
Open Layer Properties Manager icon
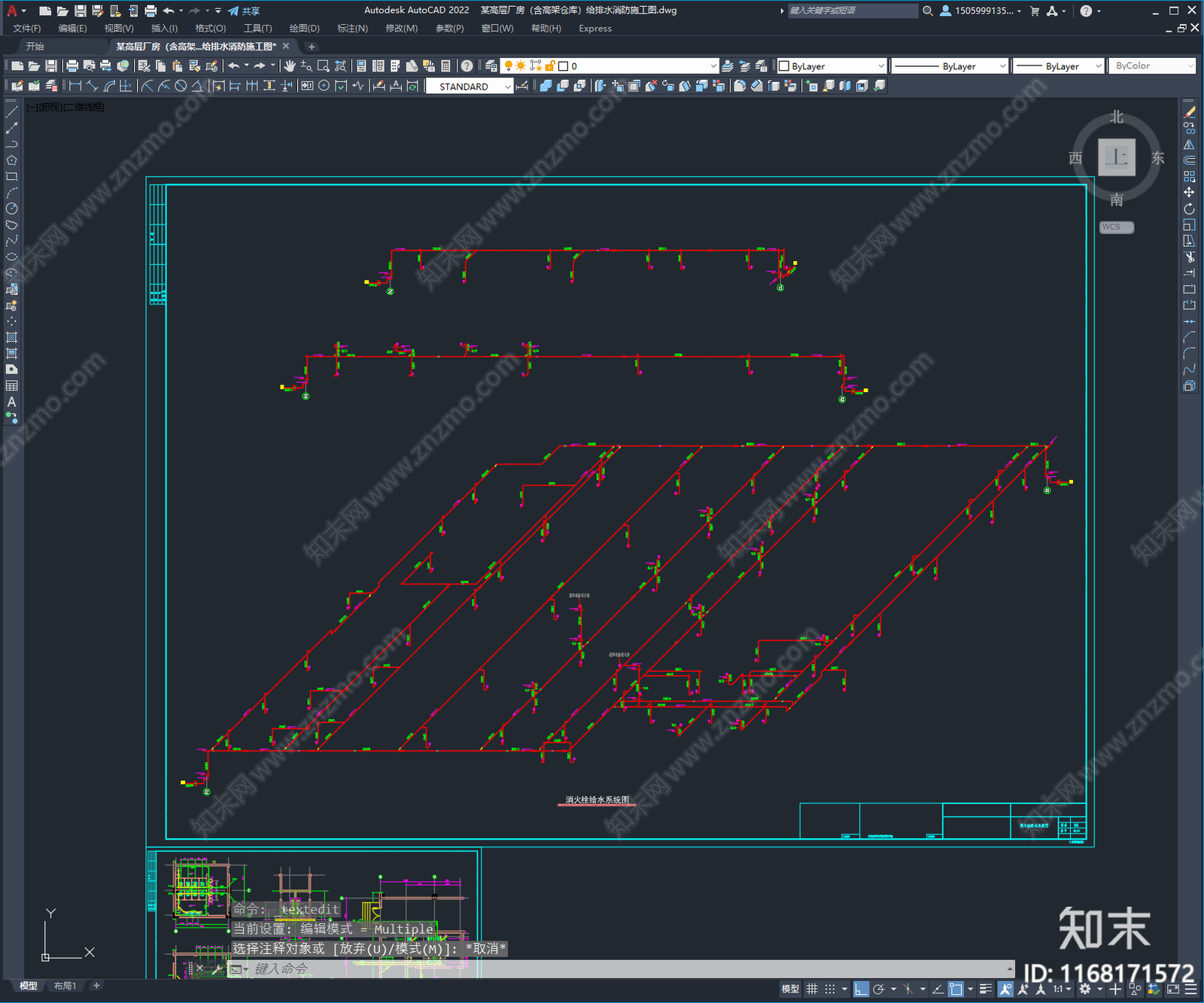coord(491,66)
